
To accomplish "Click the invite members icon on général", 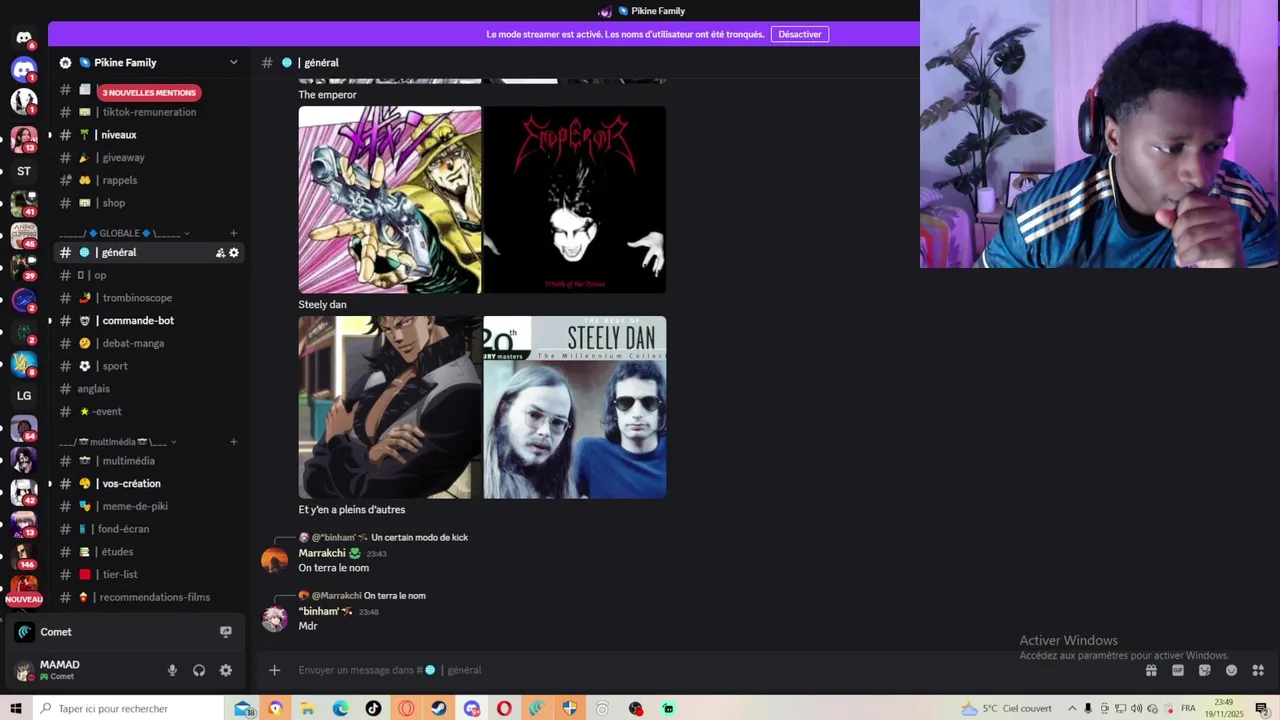I will [220, 253].
